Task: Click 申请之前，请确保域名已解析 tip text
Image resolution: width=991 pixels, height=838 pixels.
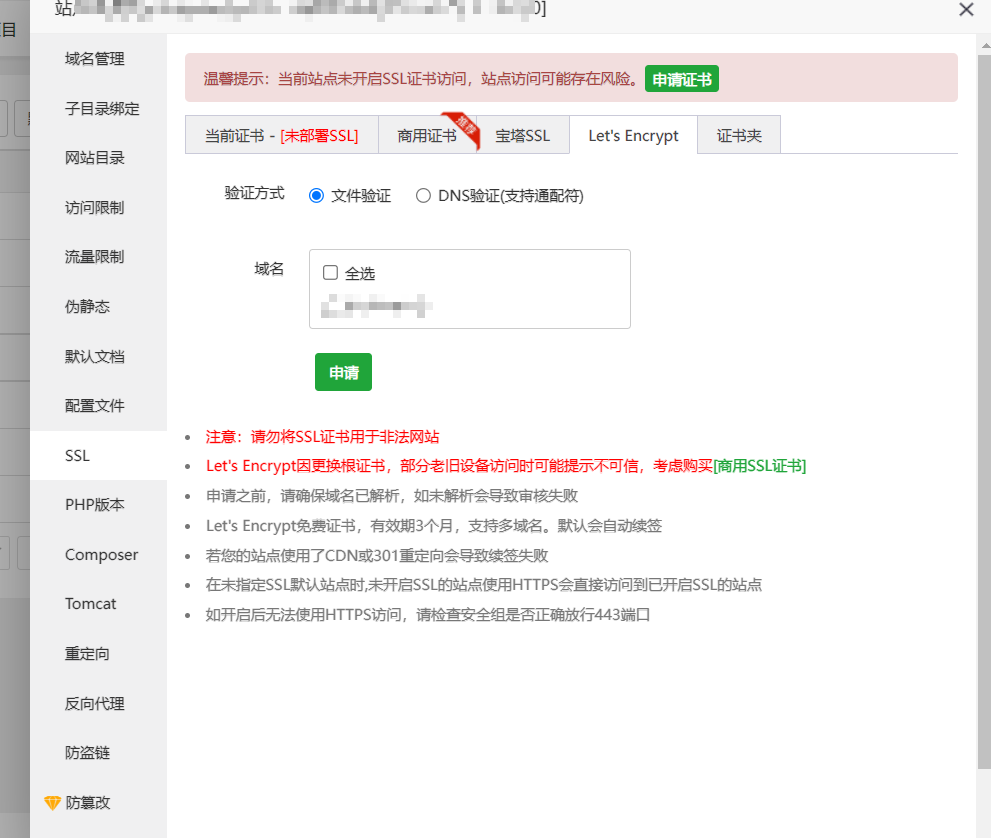Action: tap(392, 495)
